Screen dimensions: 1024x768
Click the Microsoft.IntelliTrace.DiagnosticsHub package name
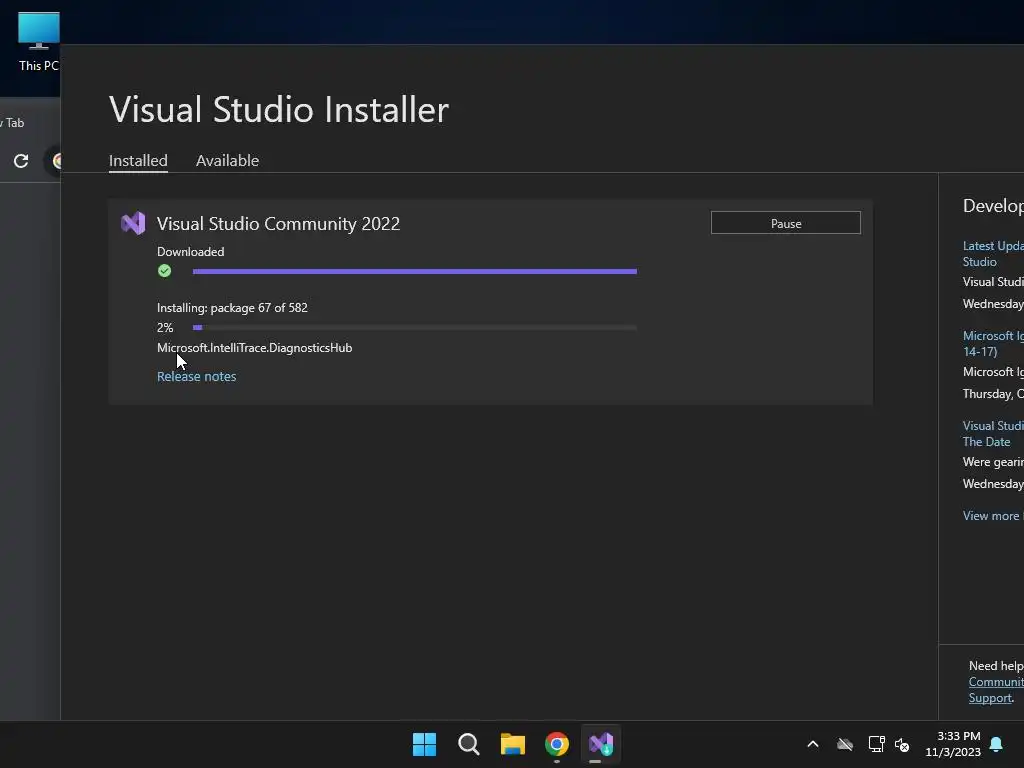click(x=255, y=348)
